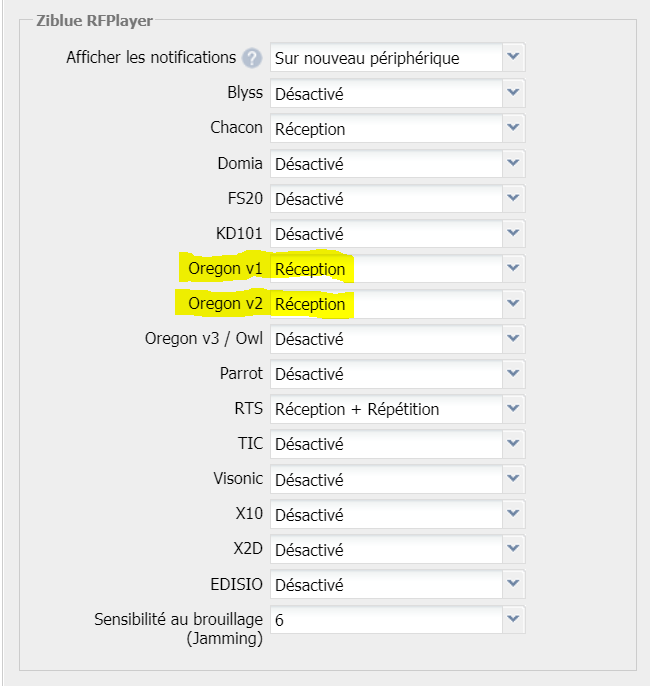The height and width of the screenshot is (686, 650).
Task: Click the Jamming sensitivity value 6
Action: (386, 620)
